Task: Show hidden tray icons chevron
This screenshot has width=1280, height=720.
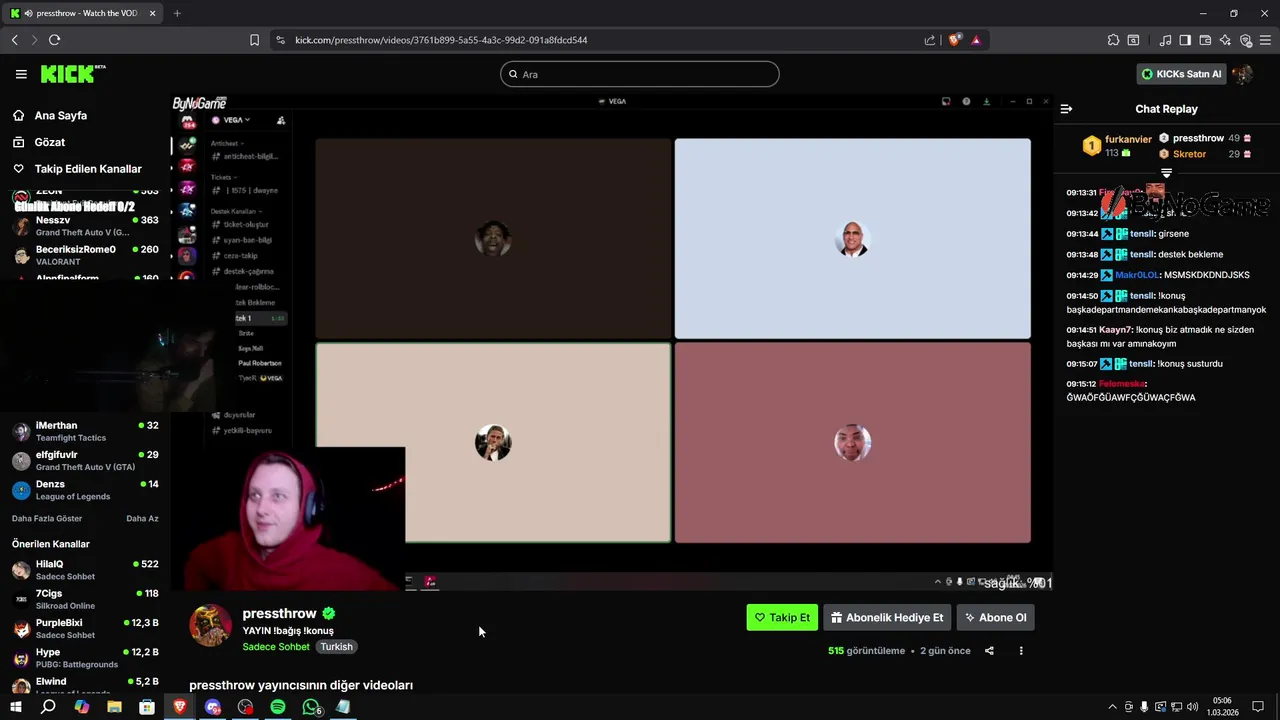Action: click(1112, 707)
